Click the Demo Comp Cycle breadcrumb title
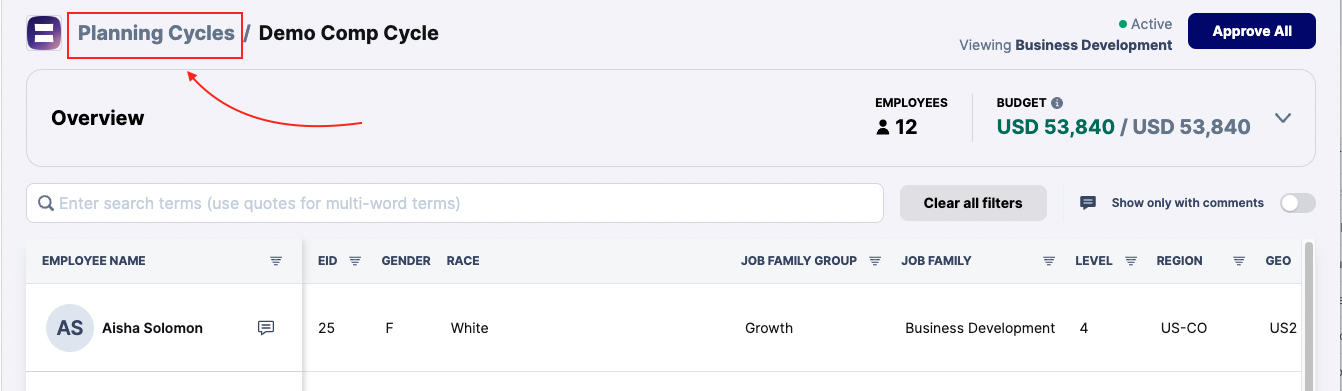 (349, 33)
